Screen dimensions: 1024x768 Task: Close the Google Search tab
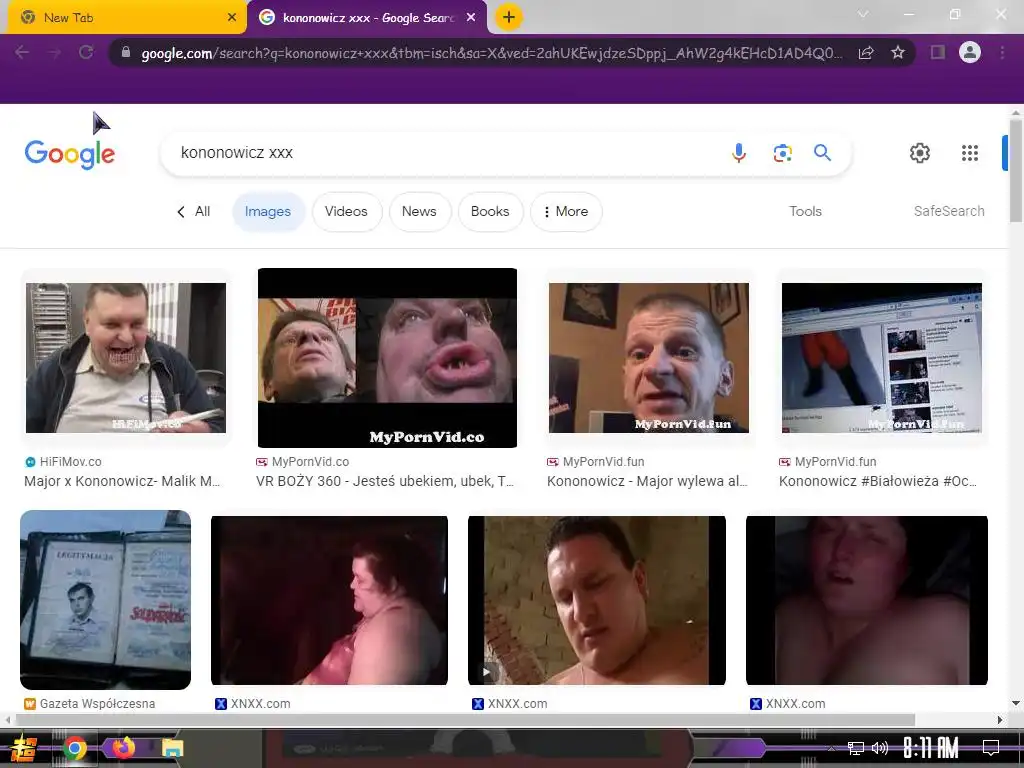471,18
